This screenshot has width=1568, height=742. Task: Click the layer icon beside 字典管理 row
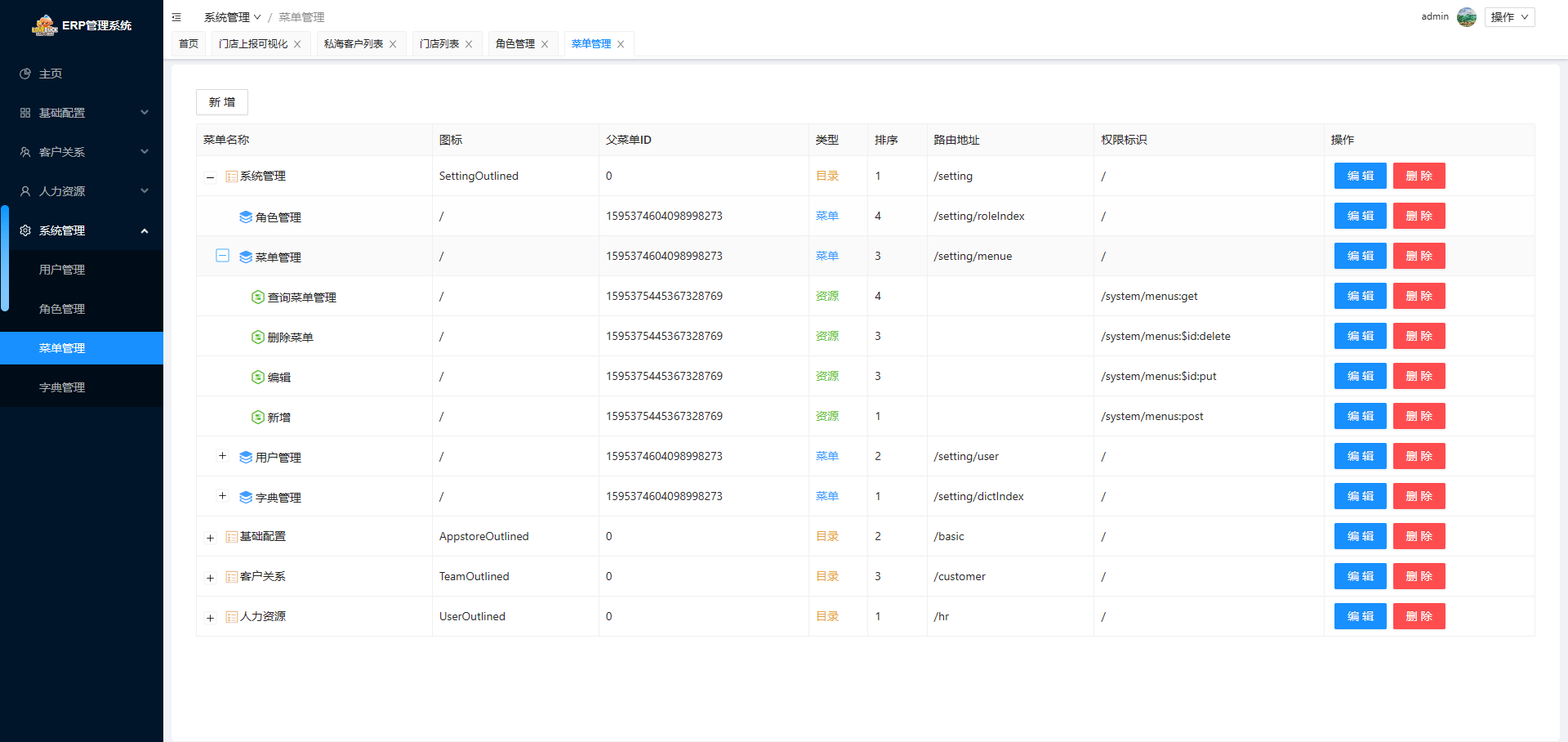click(x=246, y=497)
